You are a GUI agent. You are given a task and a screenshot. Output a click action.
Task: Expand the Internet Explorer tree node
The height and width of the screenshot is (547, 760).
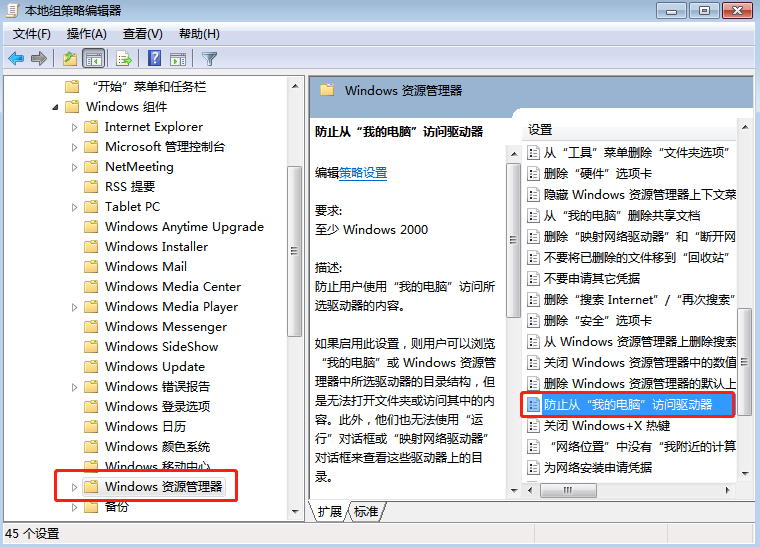74,127
